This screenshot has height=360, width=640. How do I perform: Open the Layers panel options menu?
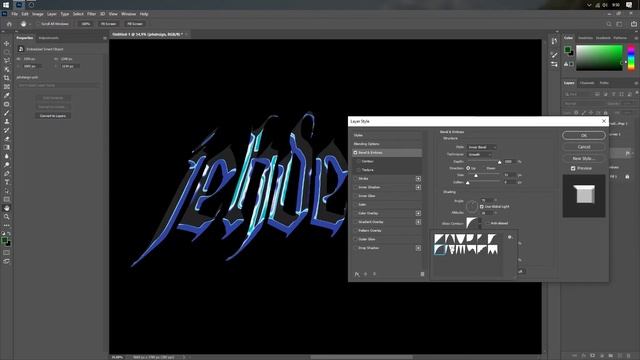tap(636, 83)
